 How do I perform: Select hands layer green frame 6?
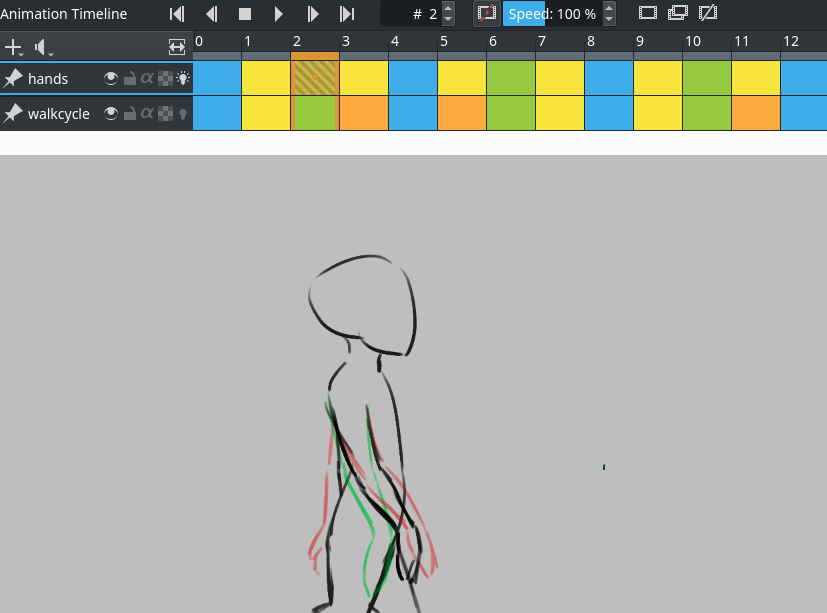[x=511, y=78]
